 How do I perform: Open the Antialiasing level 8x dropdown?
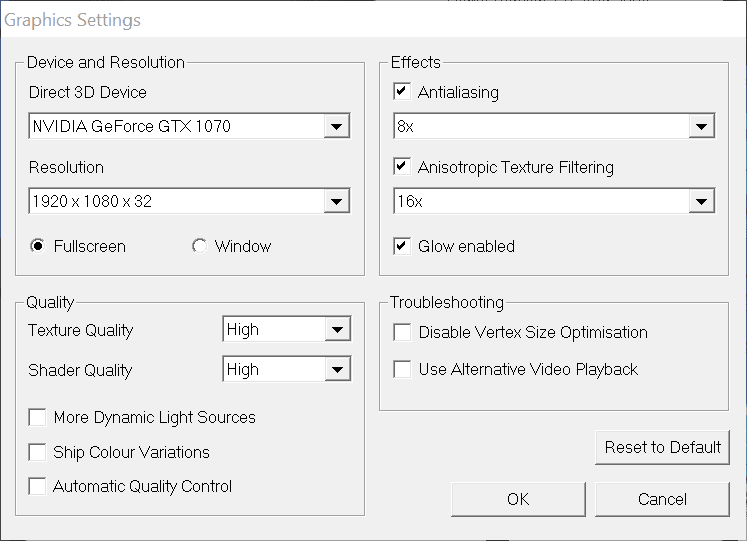tap(702, 127)
